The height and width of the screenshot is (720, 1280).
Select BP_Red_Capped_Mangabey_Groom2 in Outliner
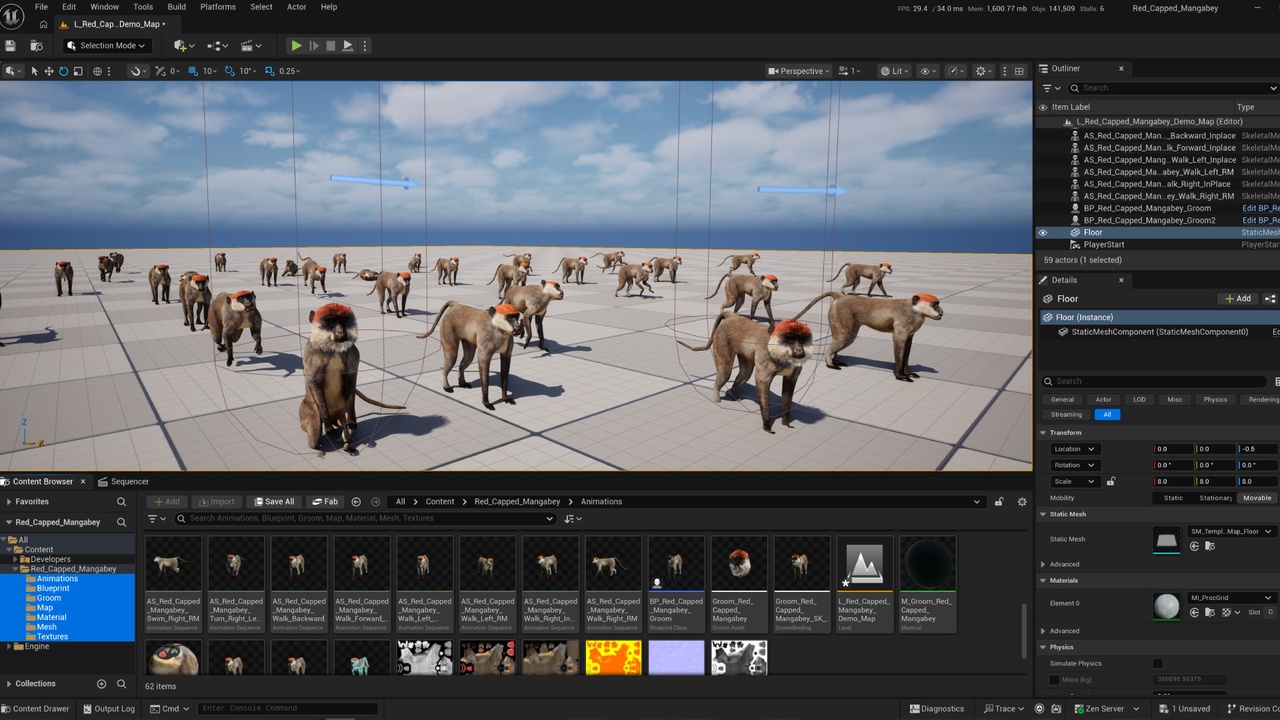[x=1150, y=220]
